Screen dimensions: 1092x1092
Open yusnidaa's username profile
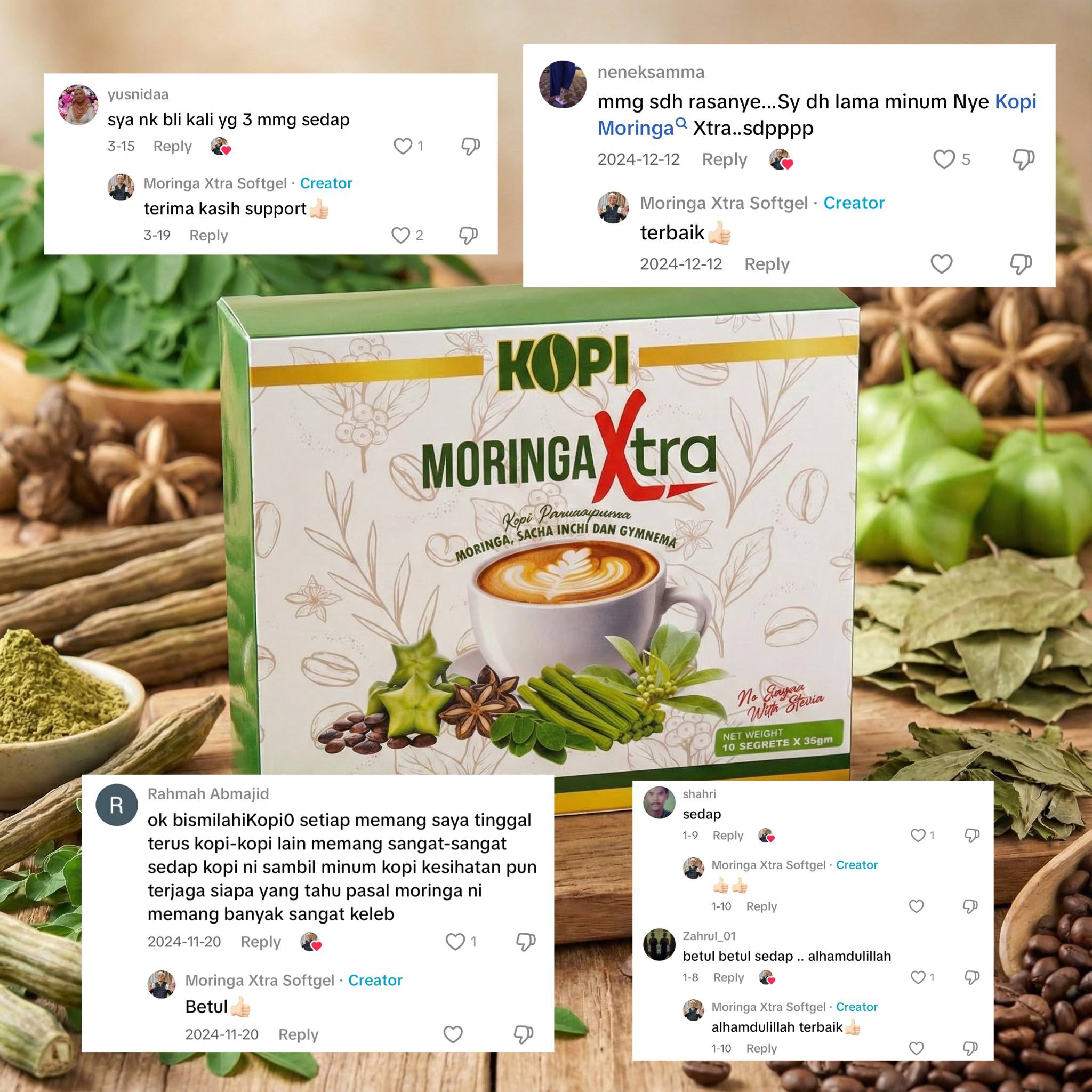138,94
